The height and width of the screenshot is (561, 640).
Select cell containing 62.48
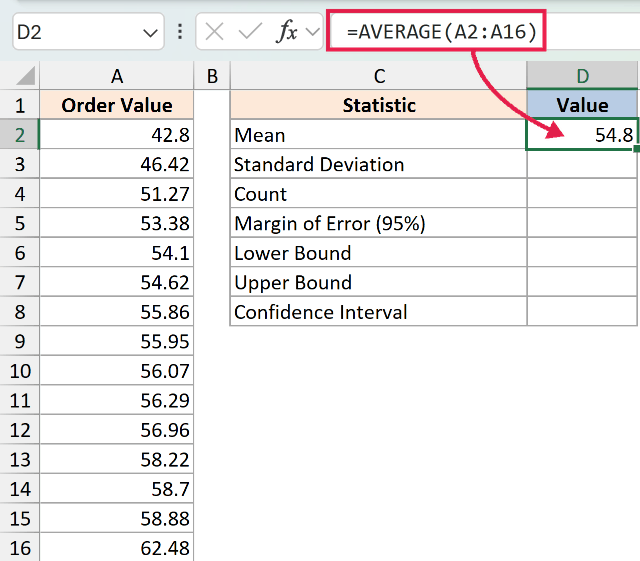pyautogui.click(x=116, y=547)
